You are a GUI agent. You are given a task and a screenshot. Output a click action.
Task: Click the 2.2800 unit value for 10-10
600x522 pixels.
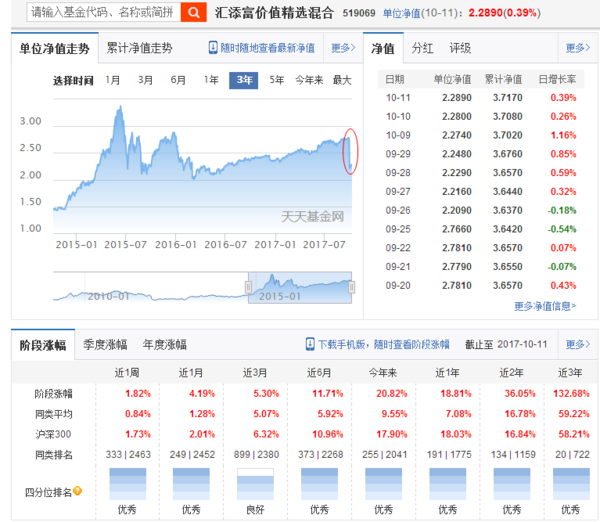[457, 116]
